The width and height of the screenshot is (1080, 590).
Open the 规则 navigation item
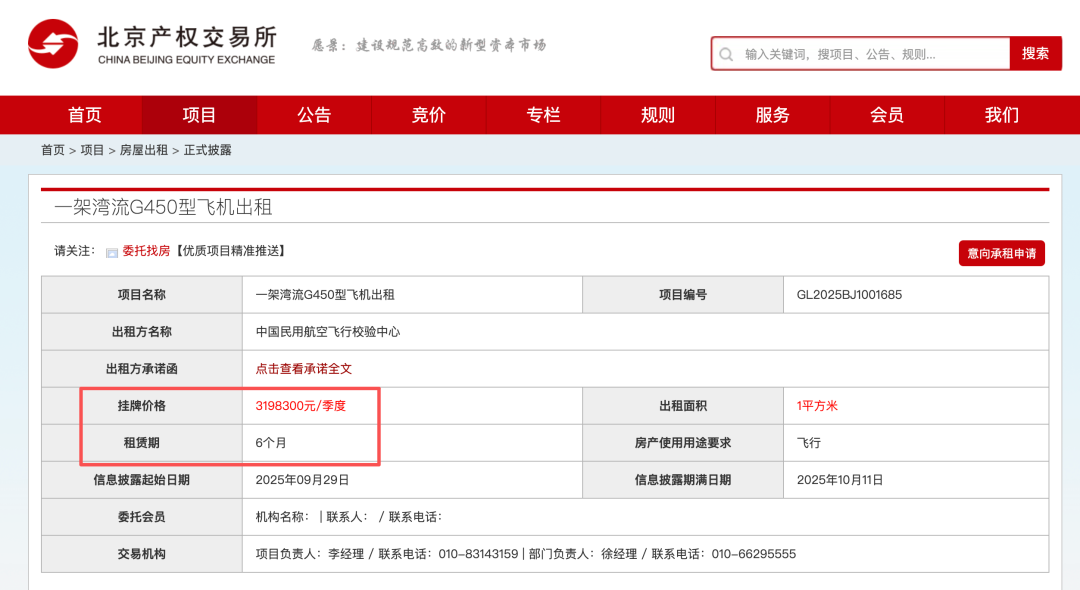click(x=658, y=115)
